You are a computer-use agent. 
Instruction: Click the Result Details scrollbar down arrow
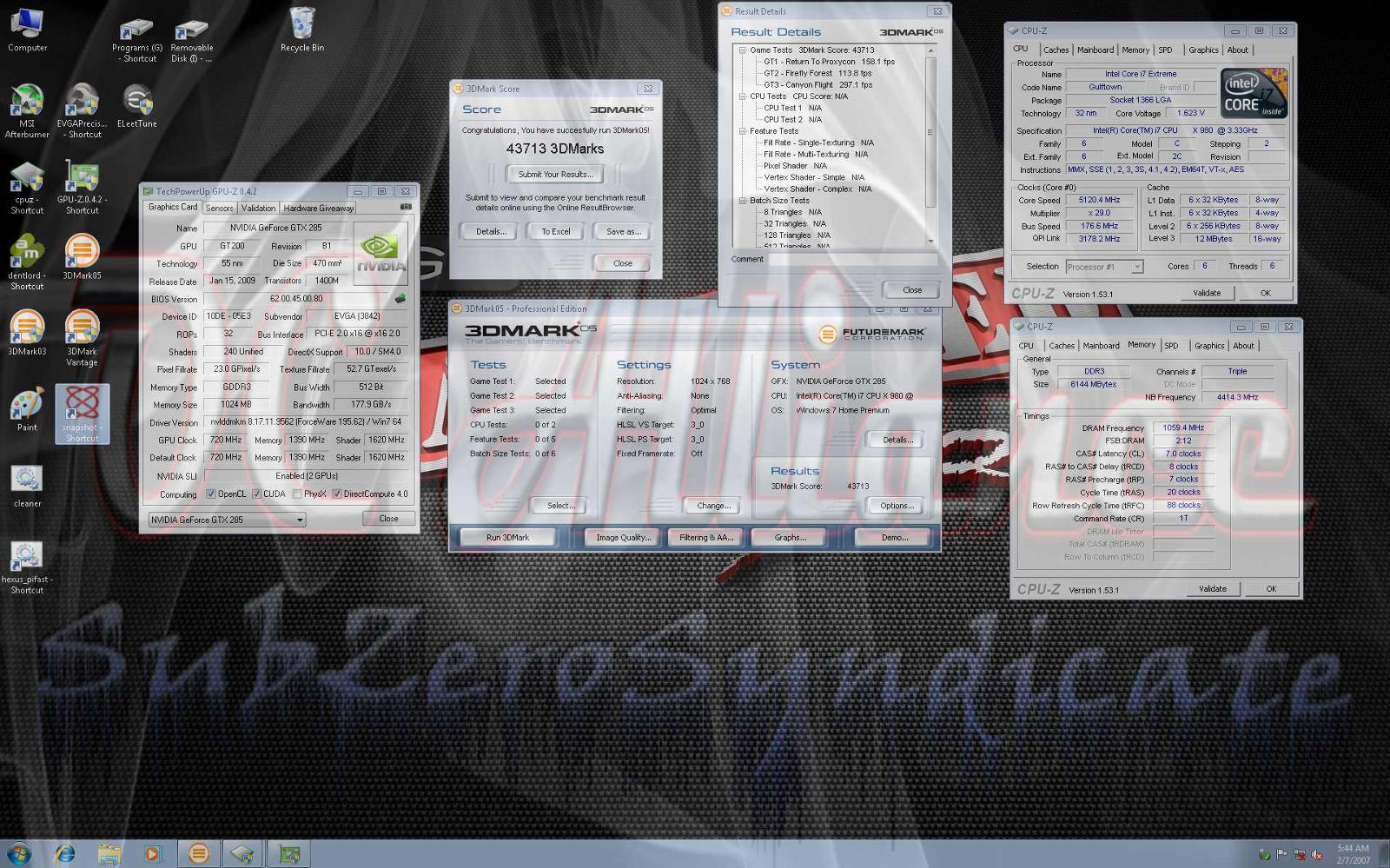[931, 241]
